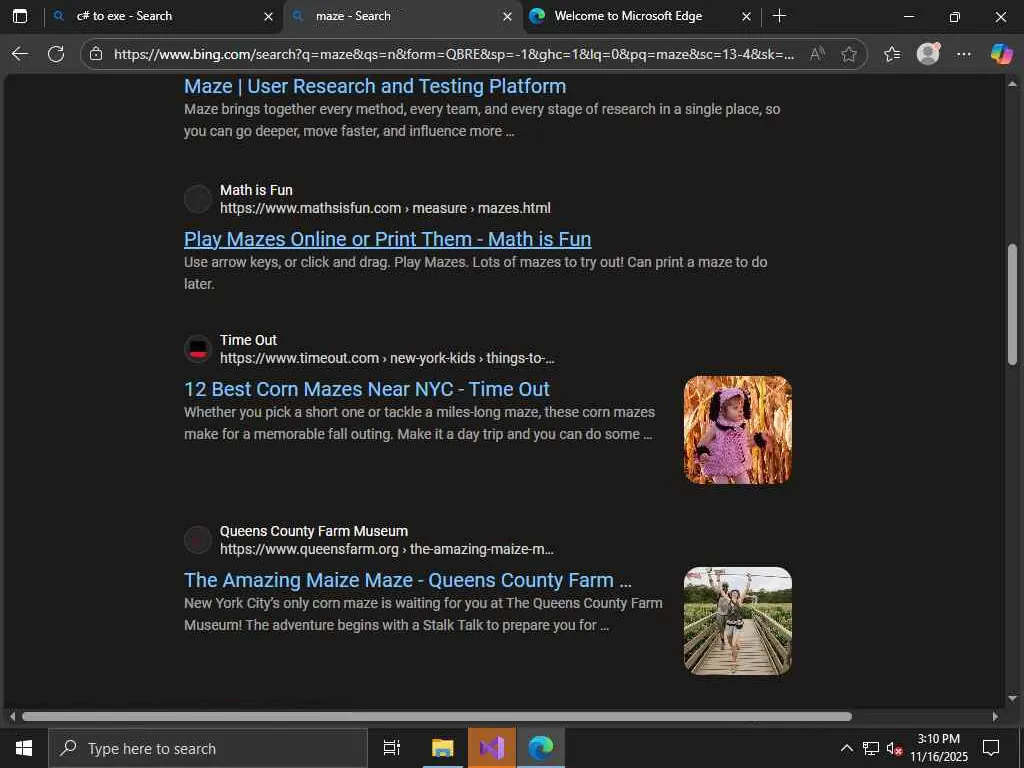This screenshot has height=768, width=1024.
Task: Click the scroll down arrow
Action: pos(1012,699)
